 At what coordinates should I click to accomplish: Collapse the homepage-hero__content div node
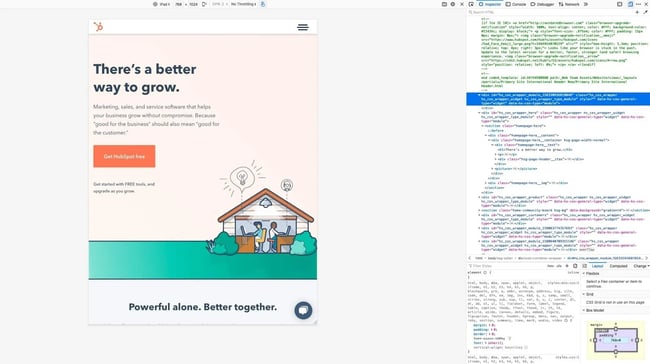(x=486, y=135)
